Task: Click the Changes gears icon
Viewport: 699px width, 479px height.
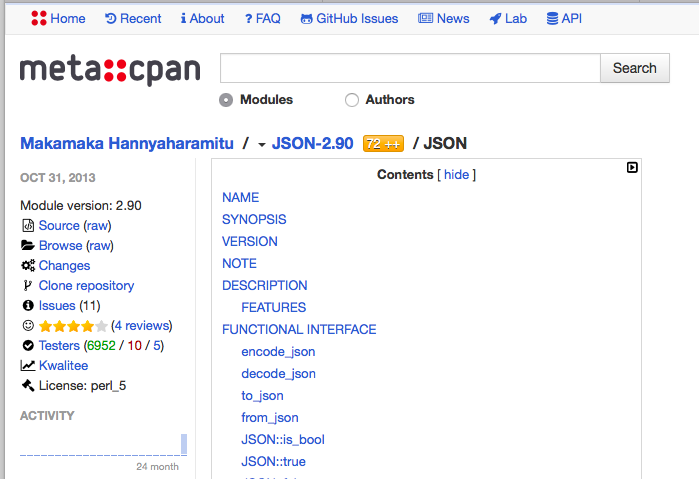Action: pyautogui.click(x=28, y=265)
